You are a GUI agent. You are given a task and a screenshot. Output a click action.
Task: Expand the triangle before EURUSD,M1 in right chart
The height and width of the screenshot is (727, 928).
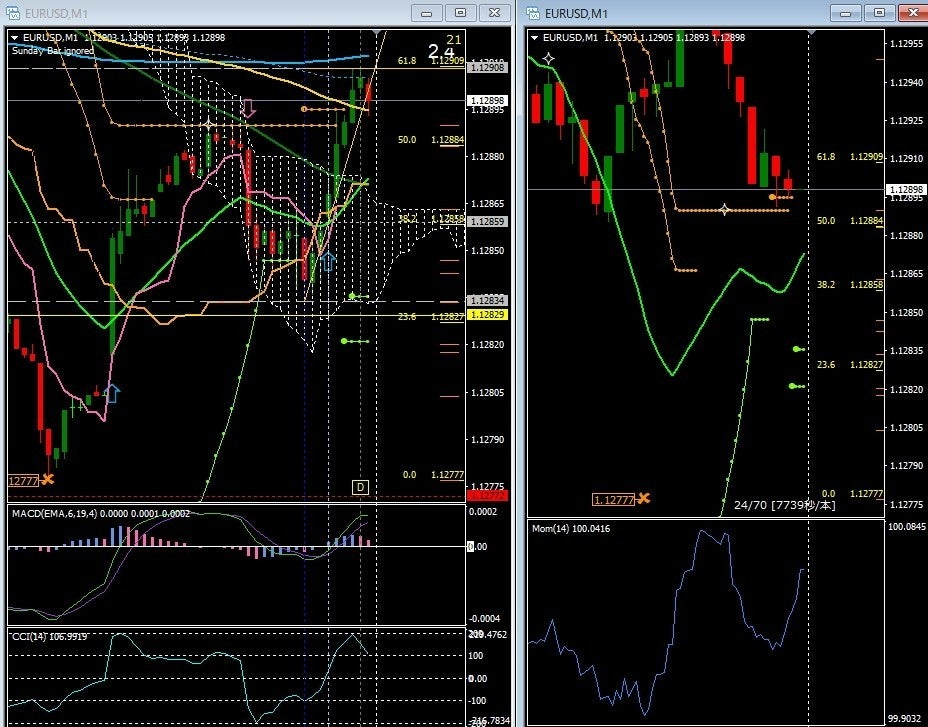tap(535, 37)
